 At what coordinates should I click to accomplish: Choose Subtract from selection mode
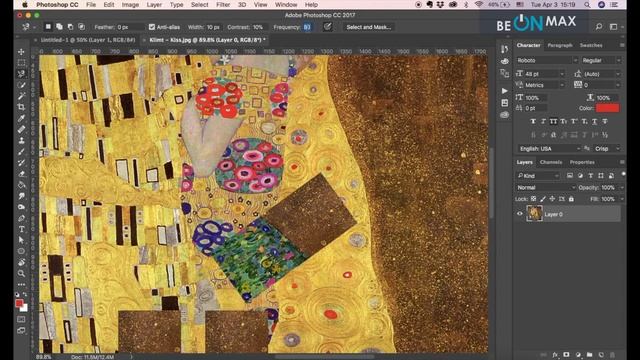coord(70,27)
